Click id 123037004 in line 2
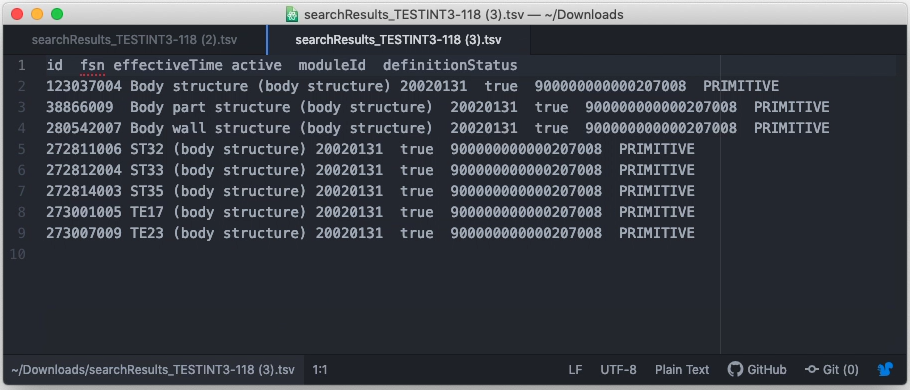 coord(84,86)
